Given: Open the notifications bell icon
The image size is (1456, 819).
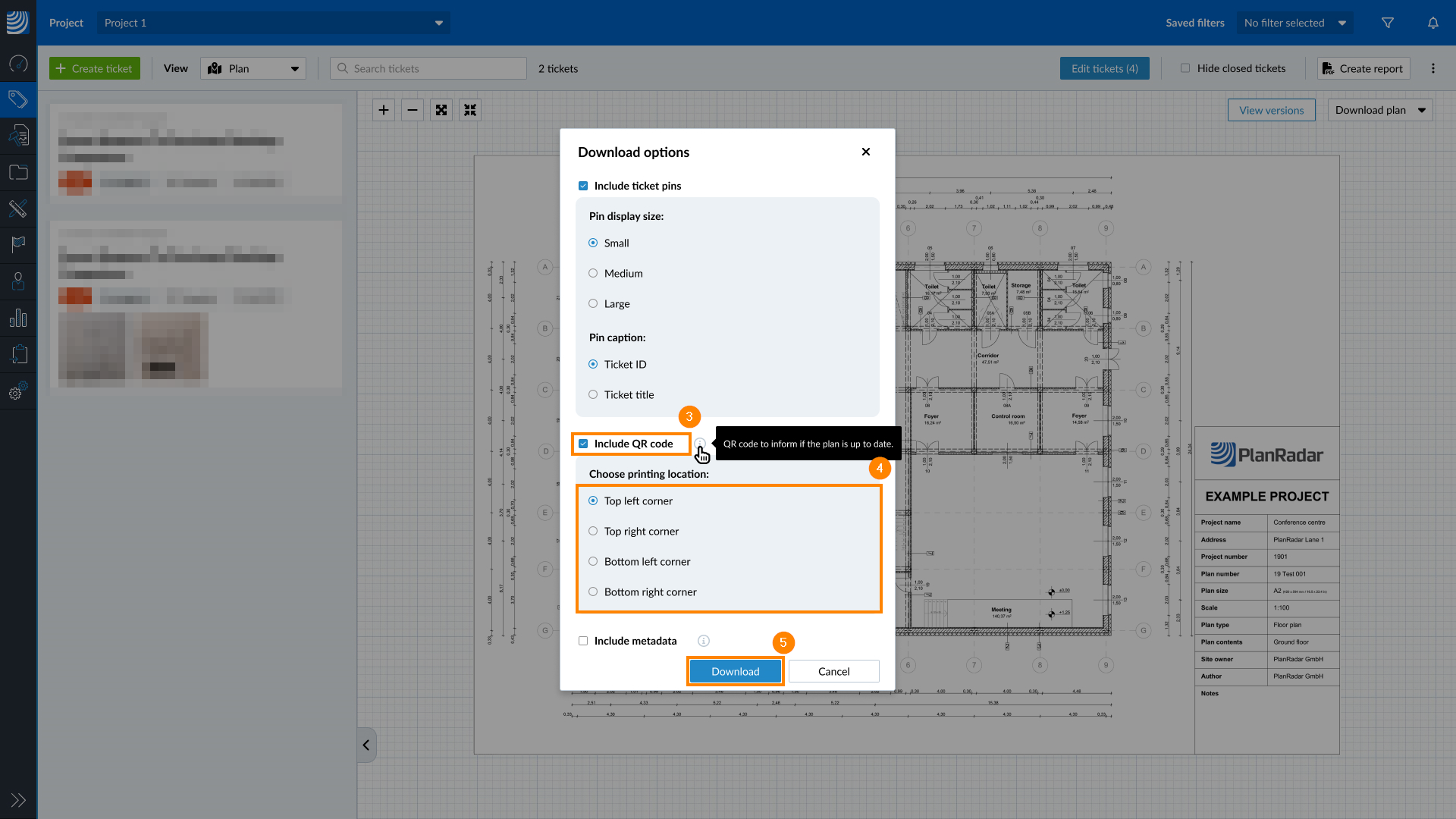Looking at the screenshot, I should click(x=1433, y=23).
